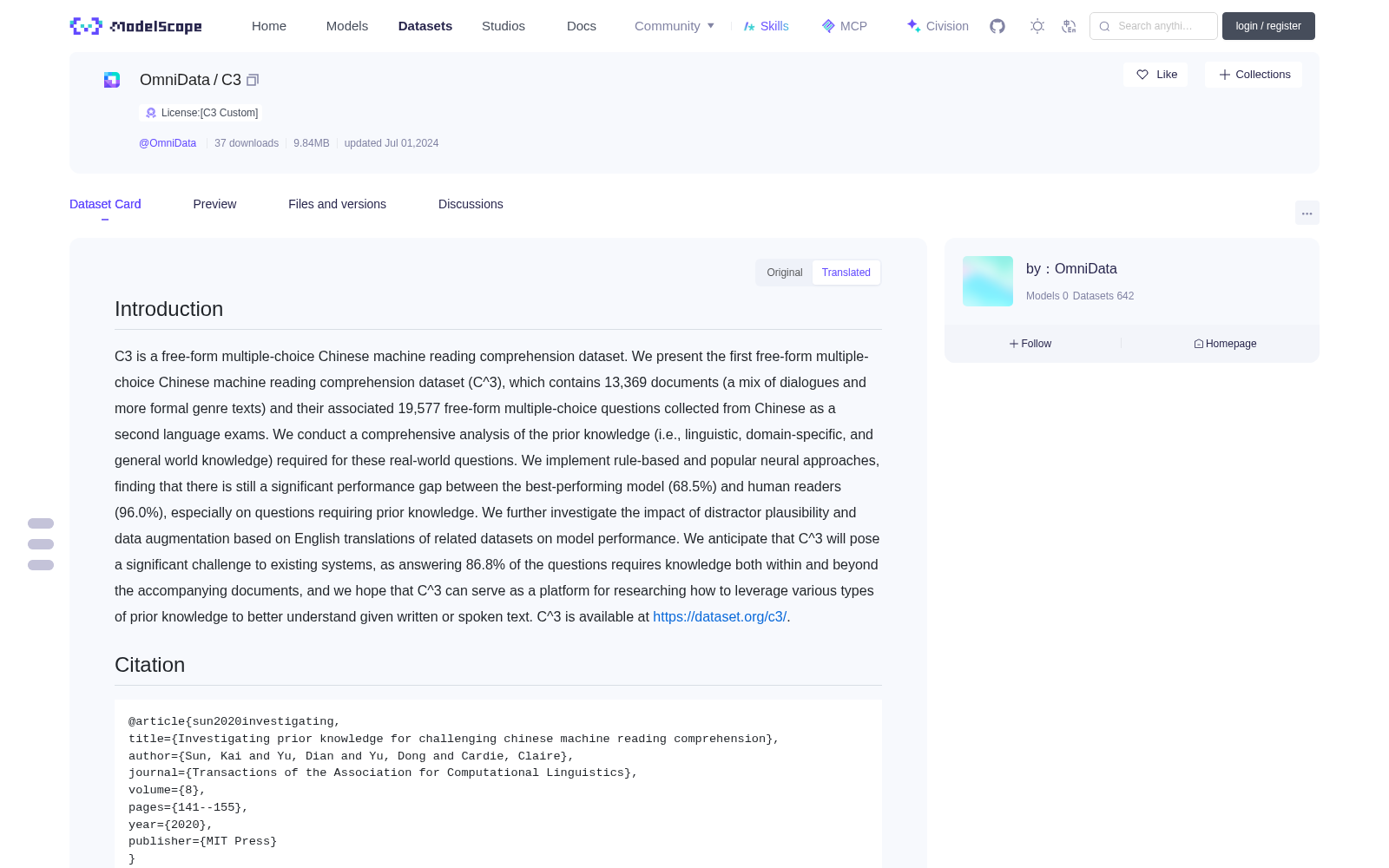Click the OmniData dataset avatar icon

112,80
